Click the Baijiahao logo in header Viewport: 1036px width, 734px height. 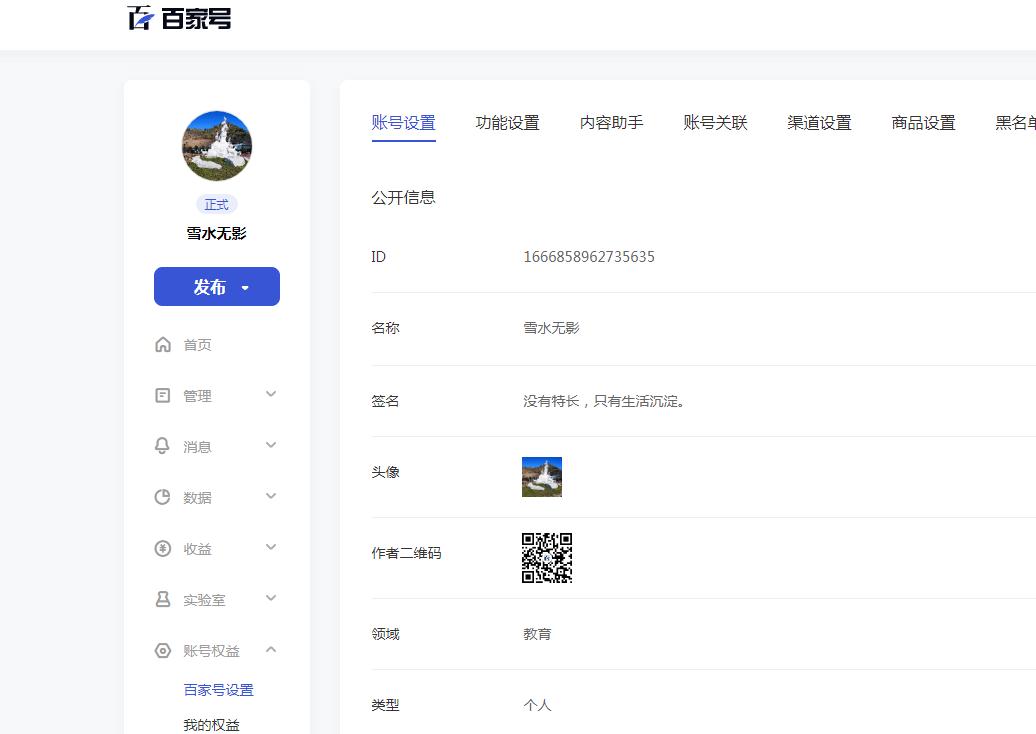pyautogui.click(x=180, y=18)
